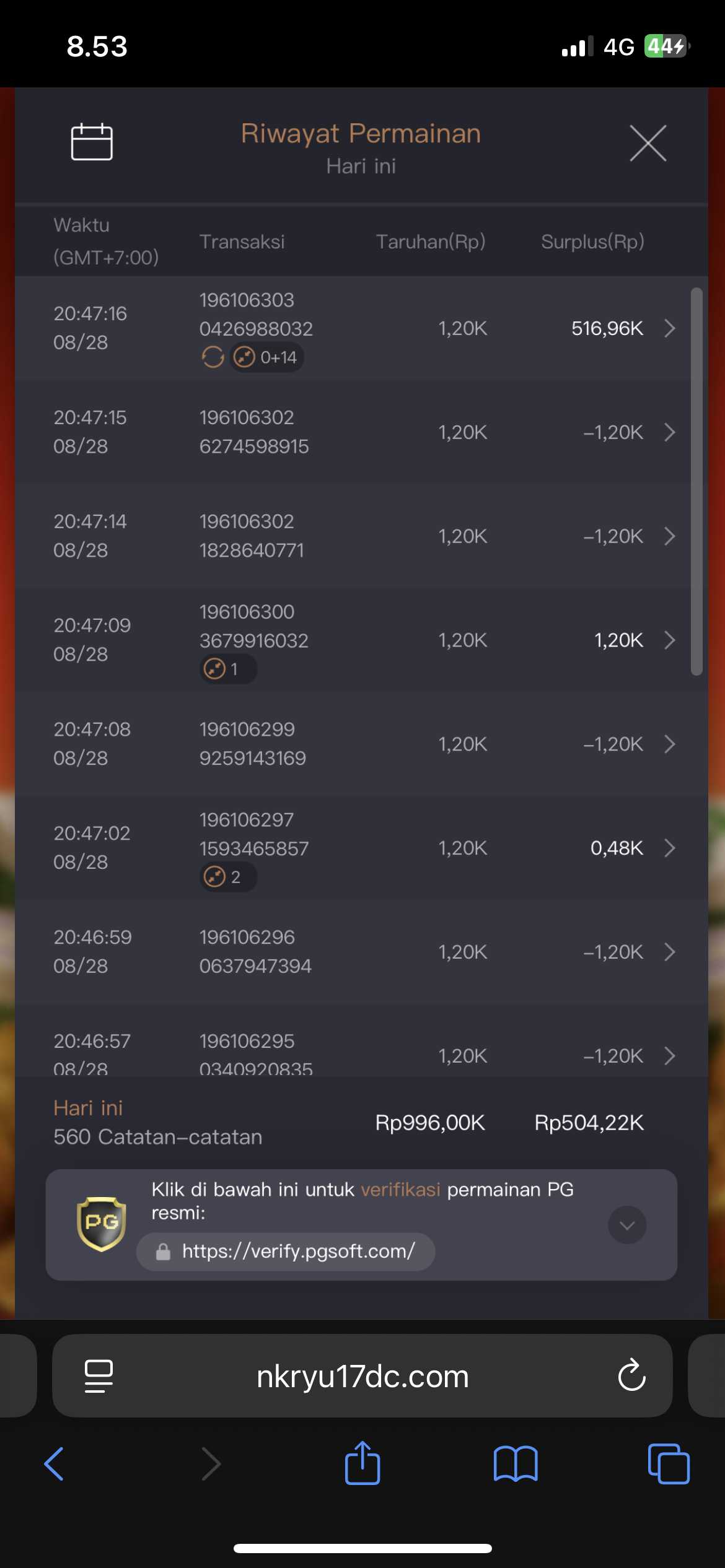725x1568 pixels.
Task: Open the calendar date filter icon
Action: pos(92,142)
